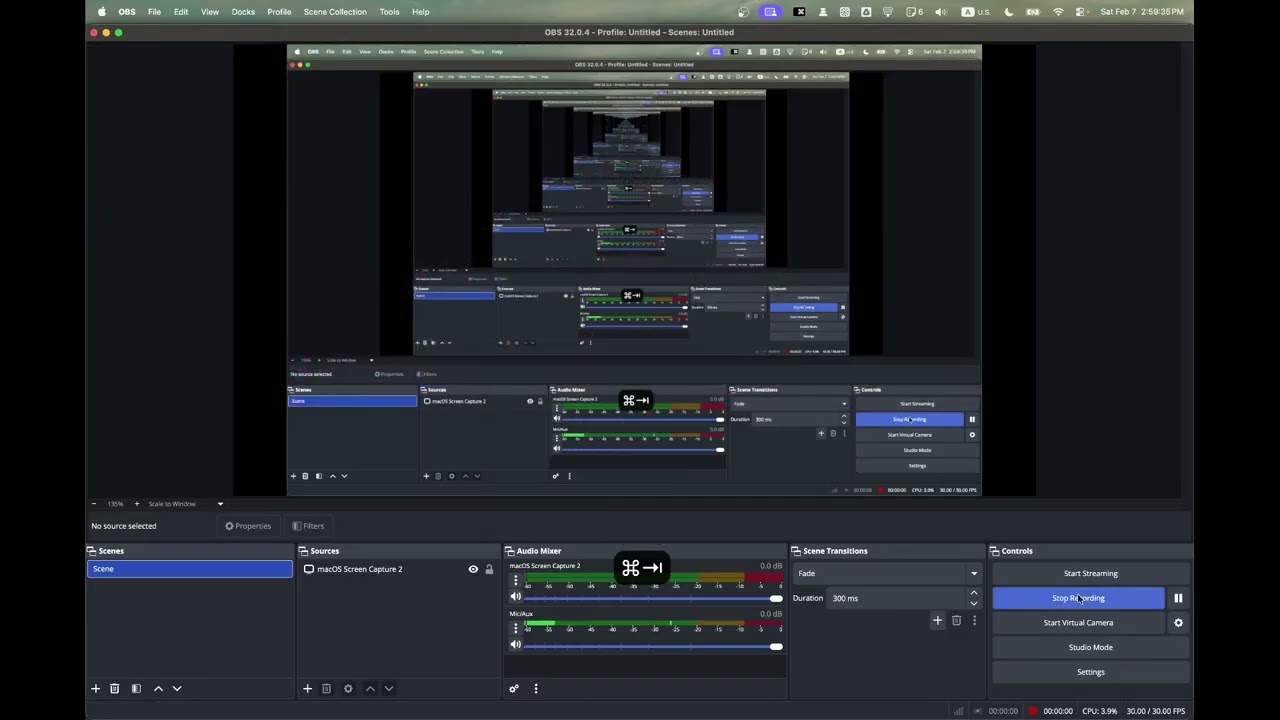Image resolution: width=1280 pixels, height=720 pixels.
Task: Move source down arrow in Sources dock
Action: (x=389, y=688)
